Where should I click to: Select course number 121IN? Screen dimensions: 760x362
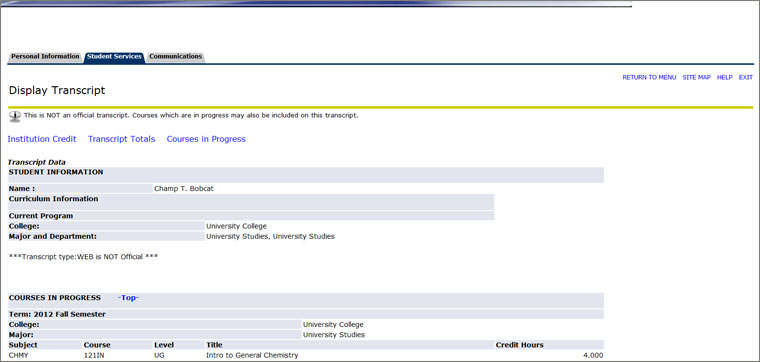(x=94, y=356)
